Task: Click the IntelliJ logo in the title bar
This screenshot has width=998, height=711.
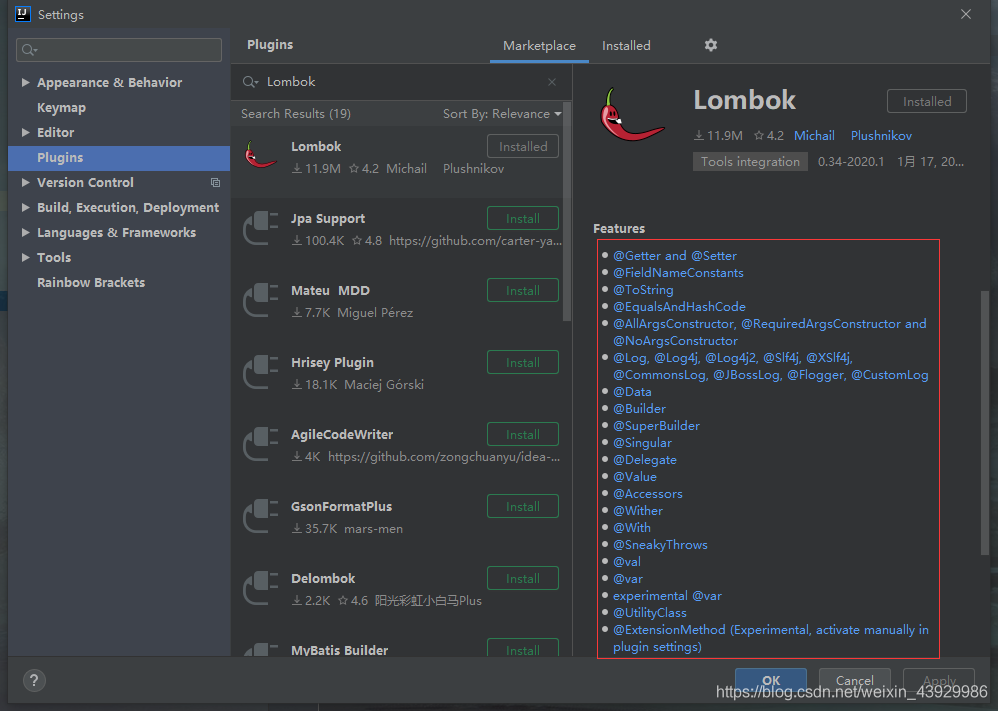Action: 22,14
